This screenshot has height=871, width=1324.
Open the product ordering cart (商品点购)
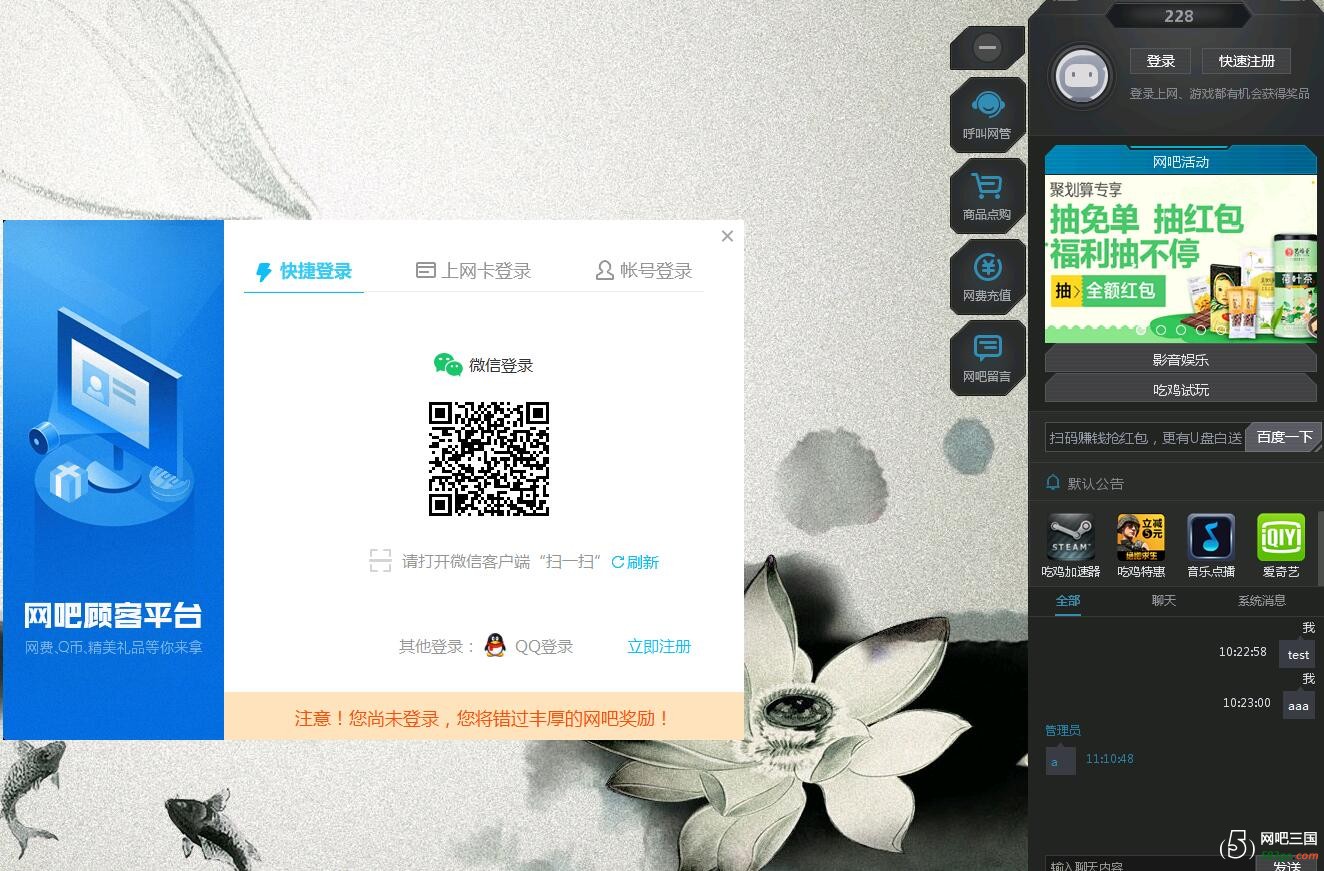(987, 196)
